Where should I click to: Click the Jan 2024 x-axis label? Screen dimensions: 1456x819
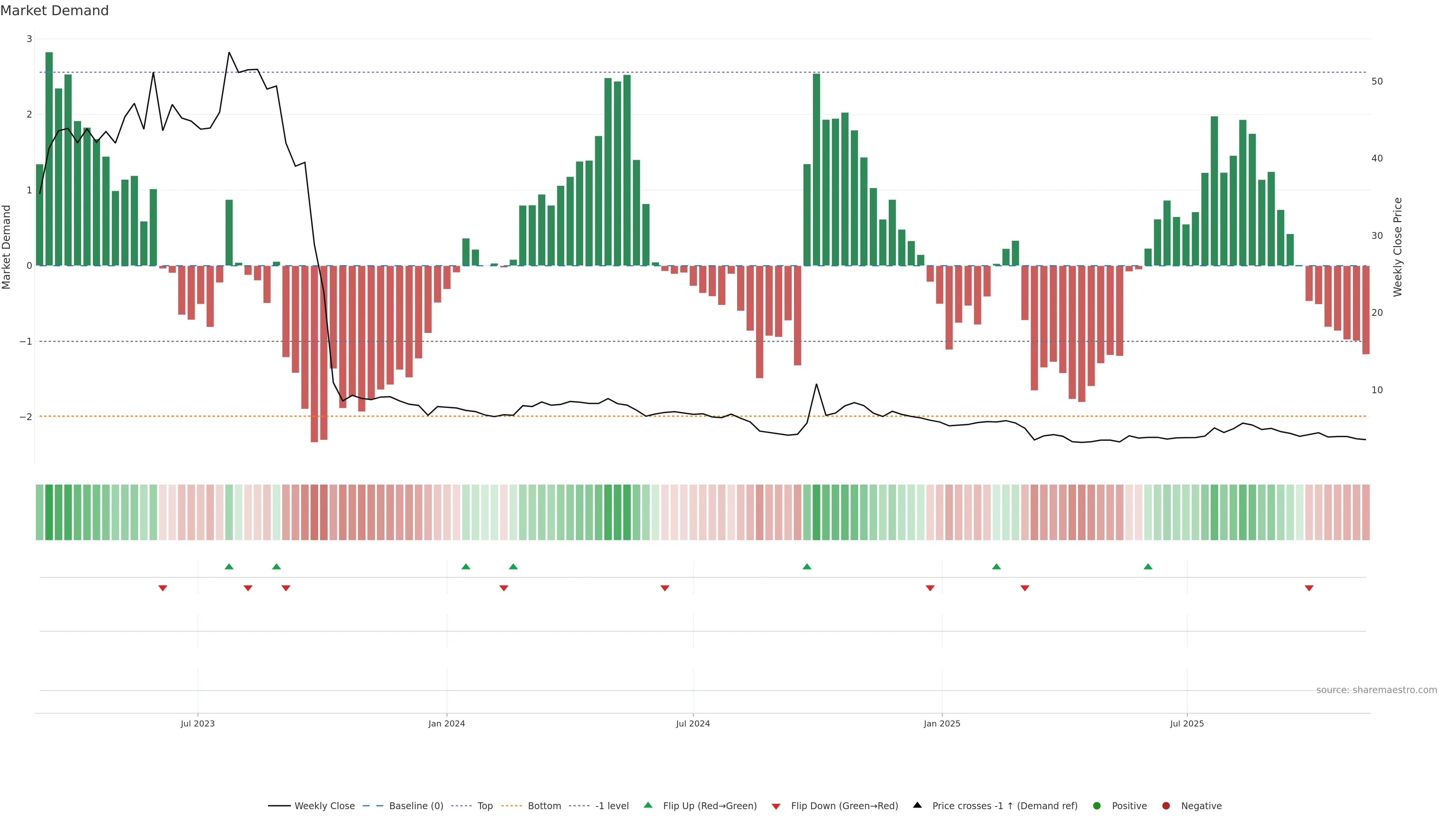click(447, 723)
